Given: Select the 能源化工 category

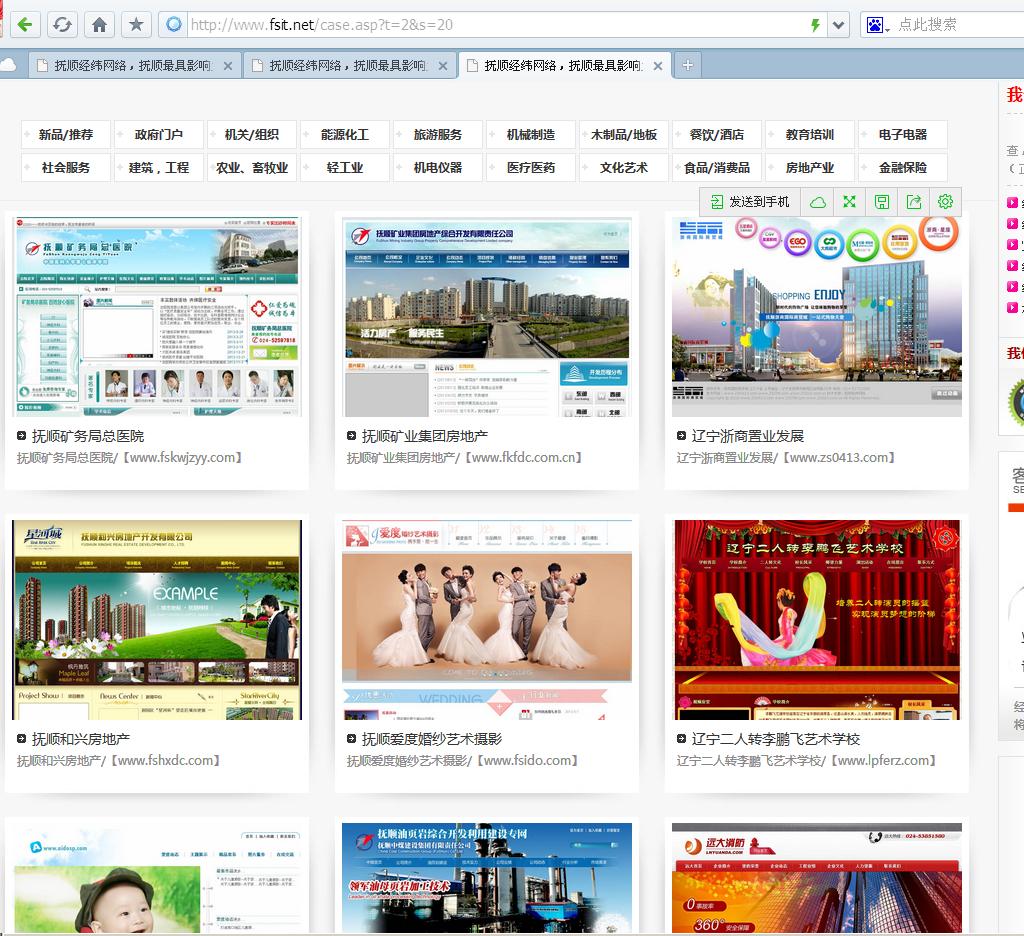Looking at the screenshot, I should pos(345,135).
